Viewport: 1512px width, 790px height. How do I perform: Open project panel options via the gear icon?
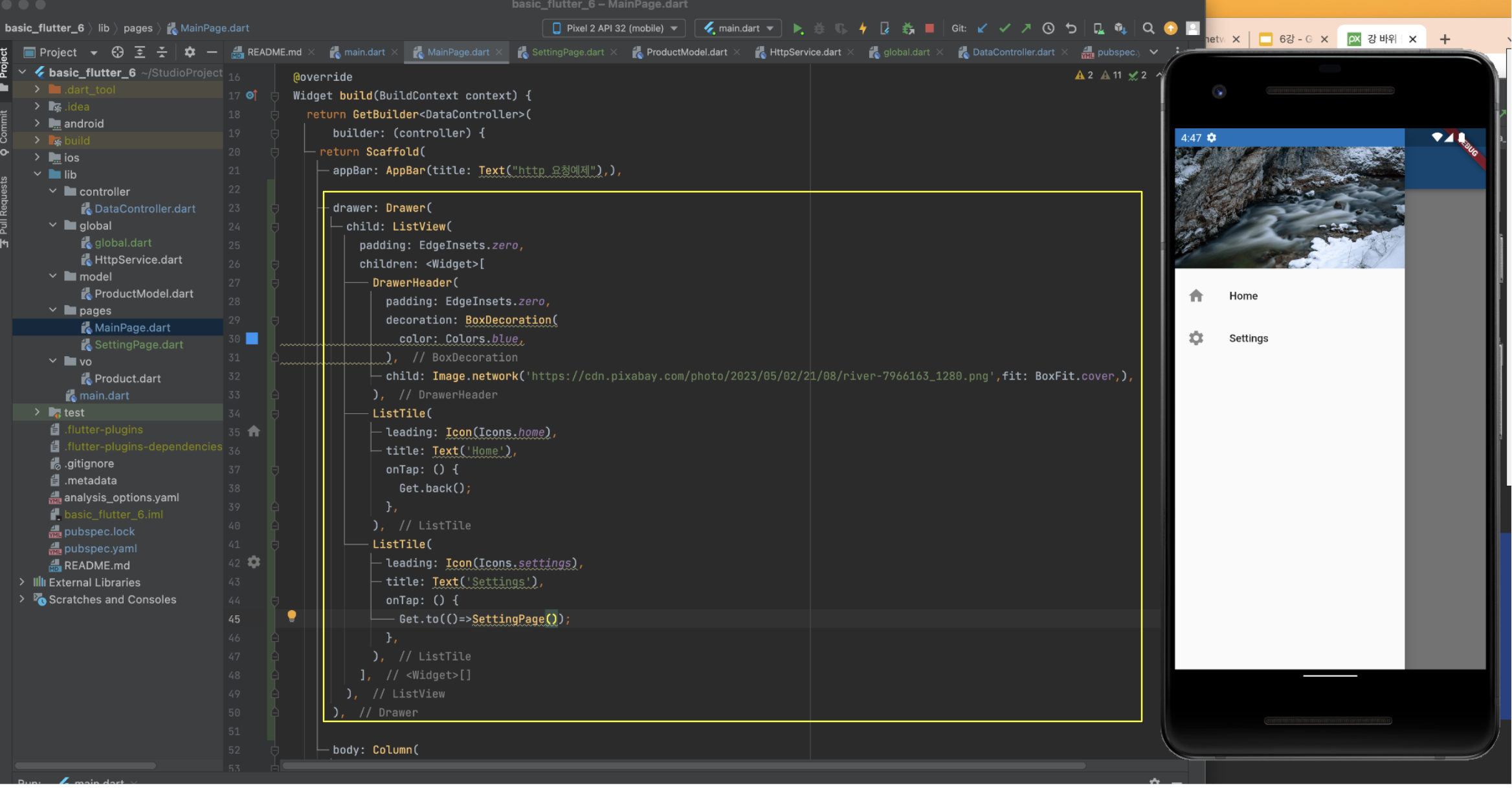point(190,52)
